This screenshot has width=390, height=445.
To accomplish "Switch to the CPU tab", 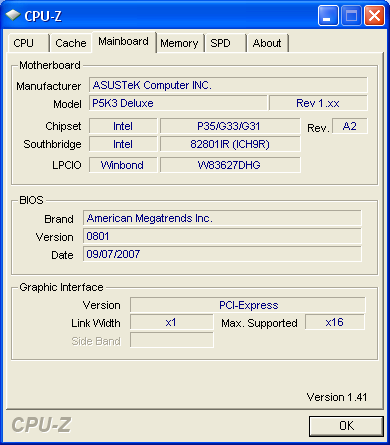I will [29, 43].
